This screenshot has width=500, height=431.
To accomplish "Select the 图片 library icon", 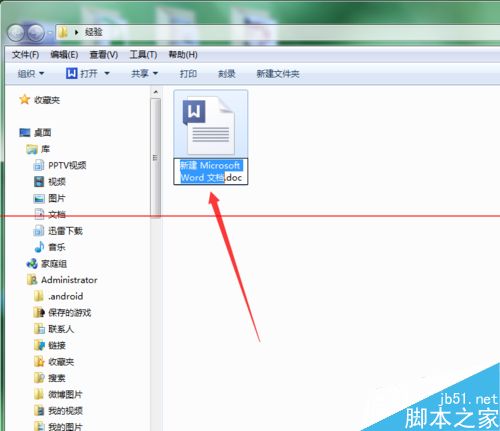I will point(39,198).
